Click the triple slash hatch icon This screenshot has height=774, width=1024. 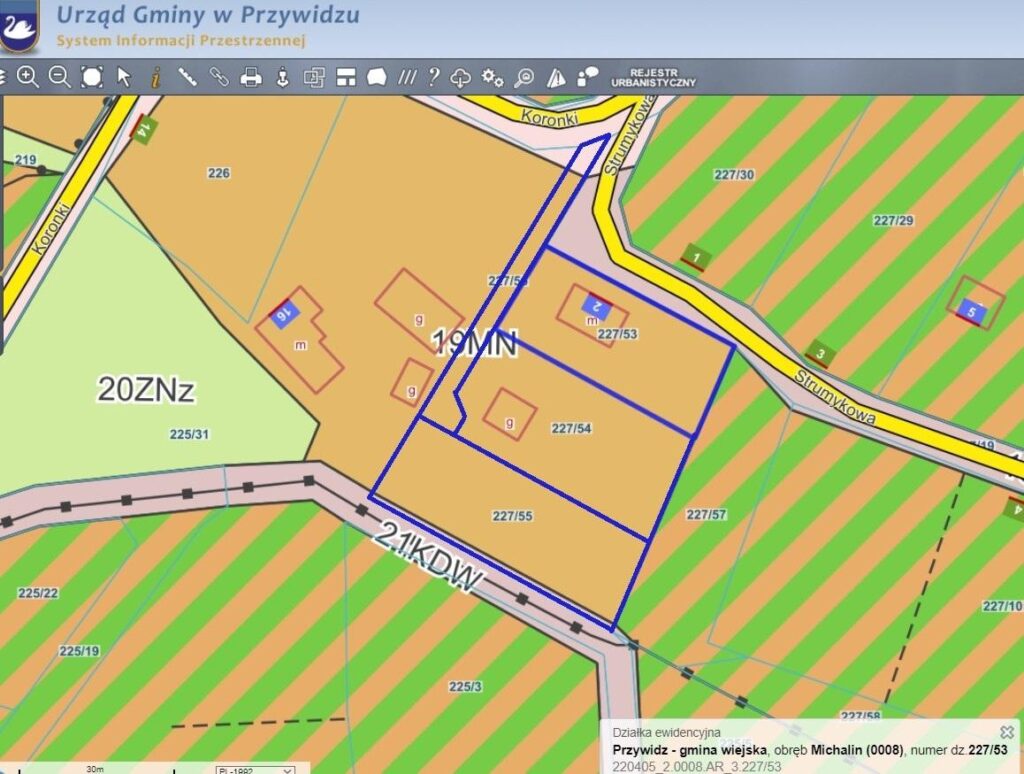coord(408,78)
